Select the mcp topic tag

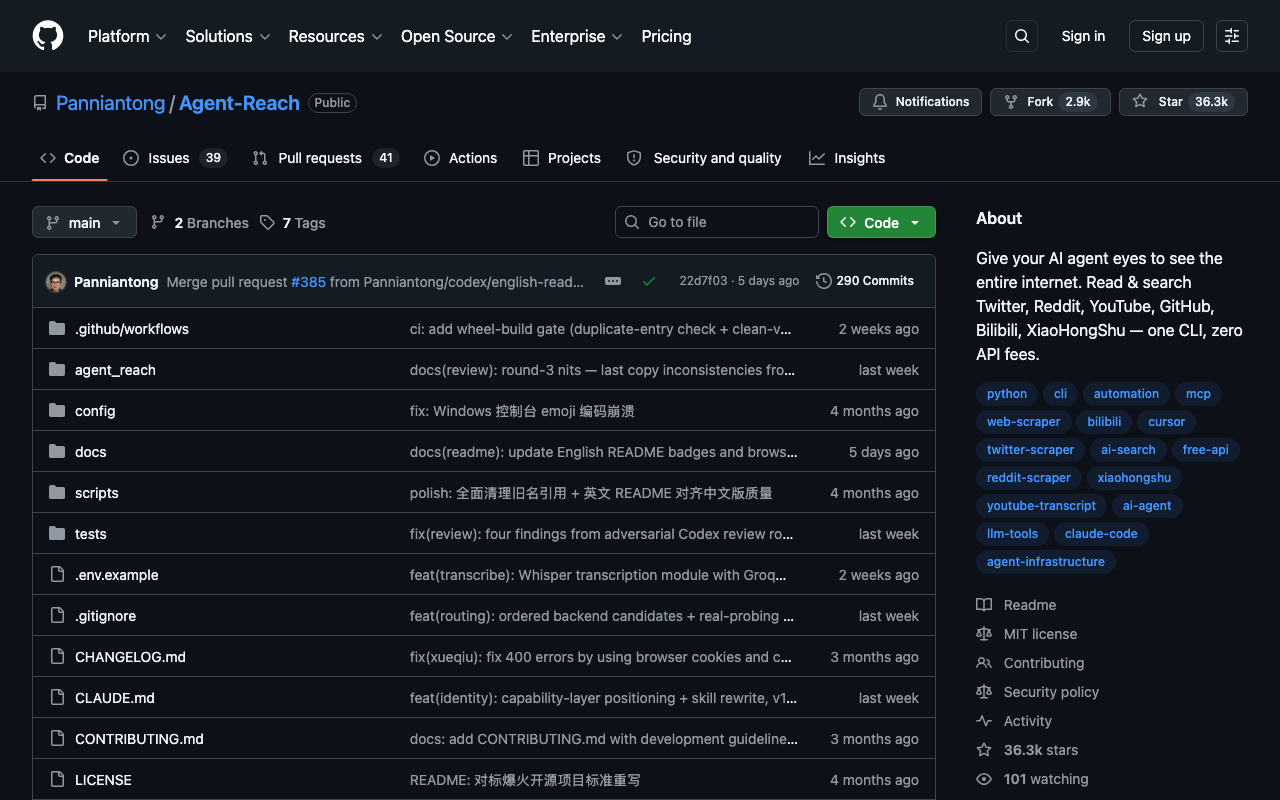coord(1198,394)
